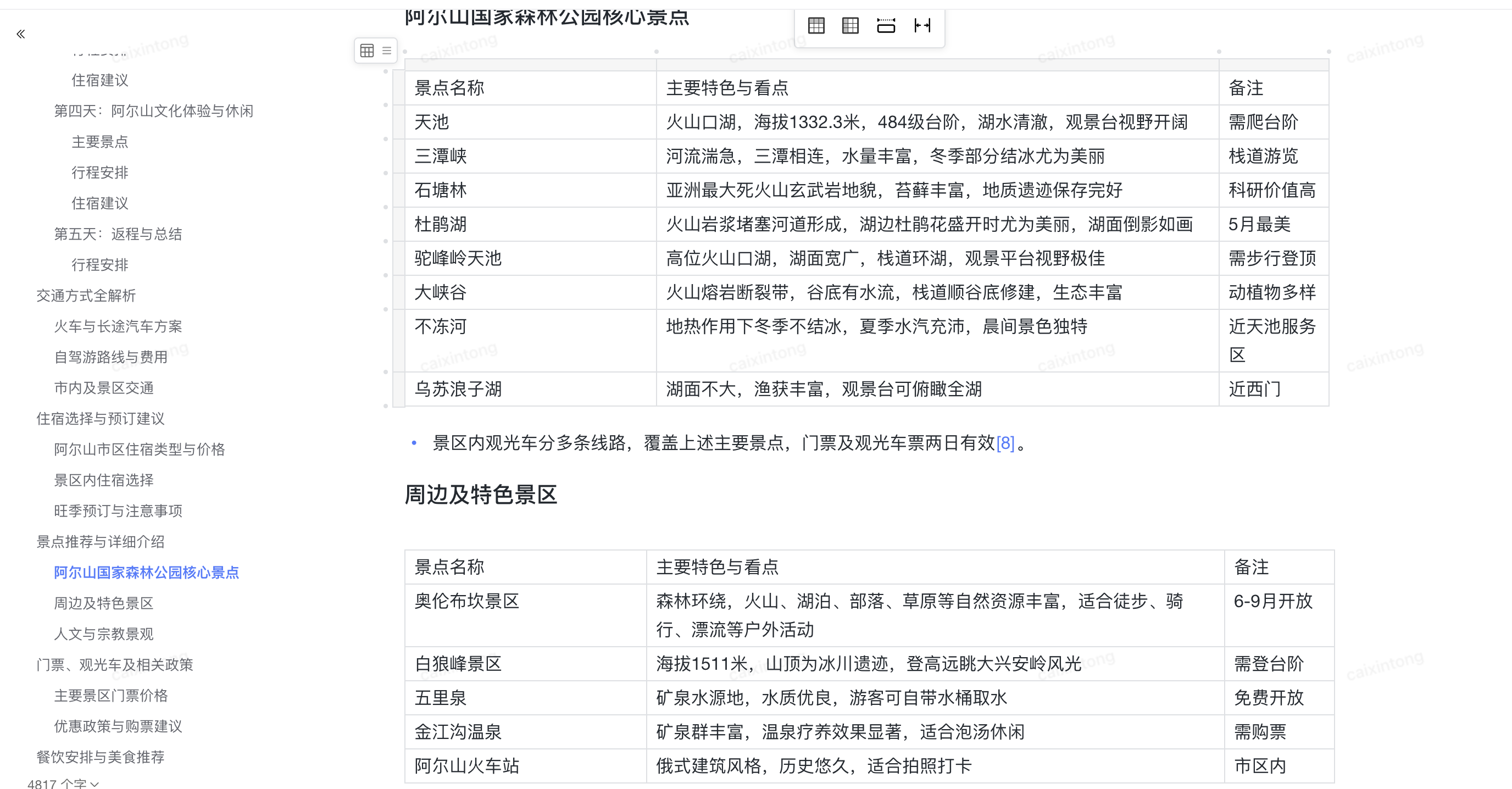The height and width of the screenshot is (789, 1512).
Task: Open the 周边及特色景区 outline entry
Action: pyautogui.click(x=103, y=603)
